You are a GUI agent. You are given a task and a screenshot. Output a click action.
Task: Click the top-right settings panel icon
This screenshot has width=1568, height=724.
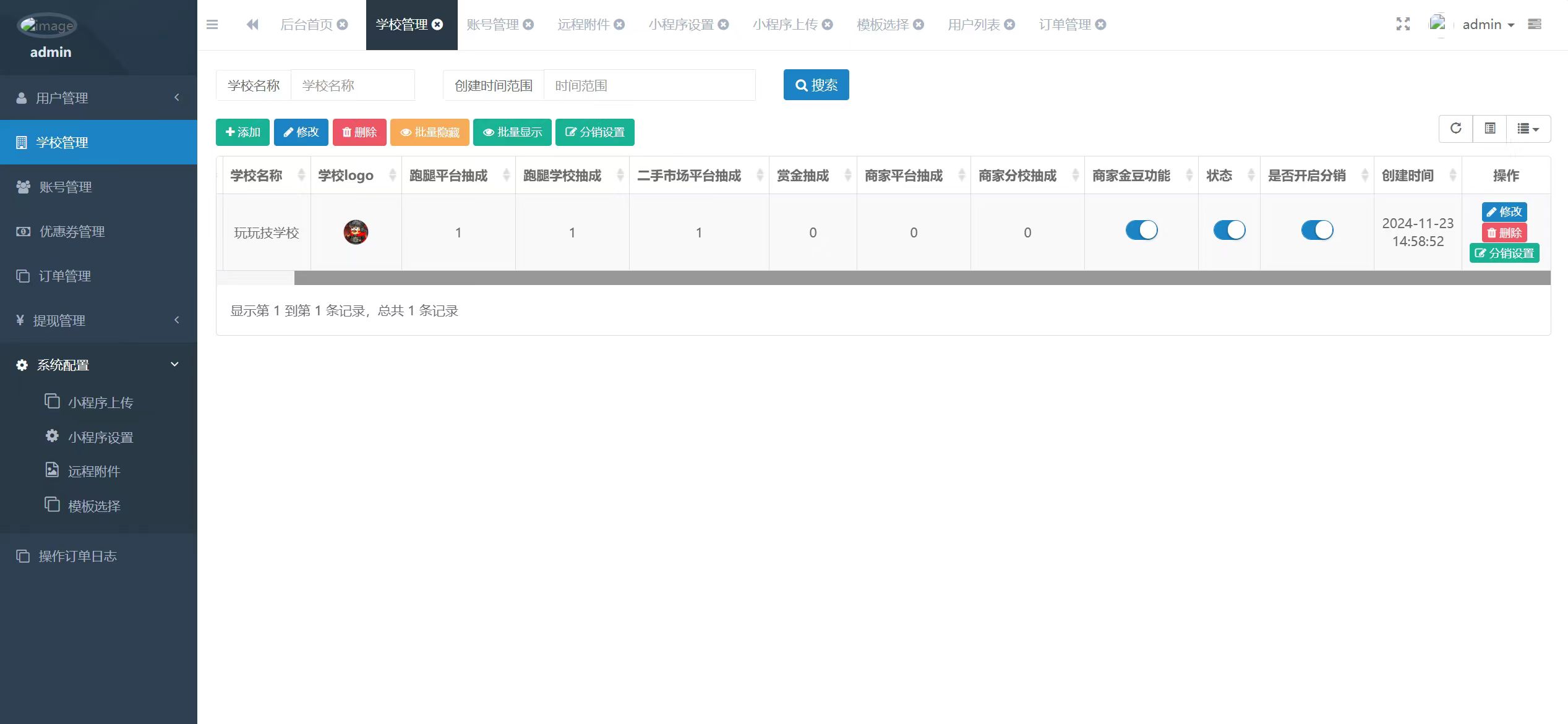tap(1535, 24)
